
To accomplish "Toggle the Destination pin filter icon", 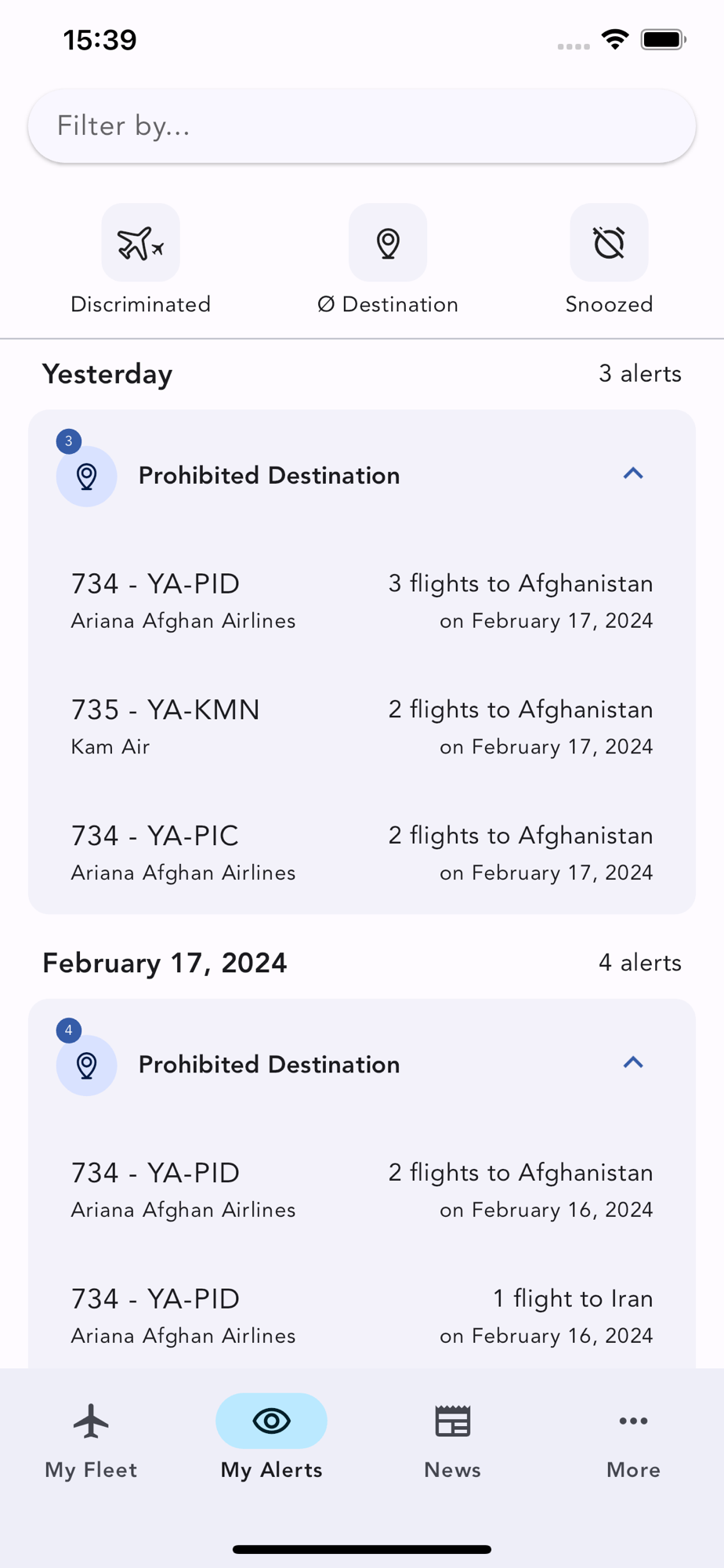I will click(x=388, y=242).
